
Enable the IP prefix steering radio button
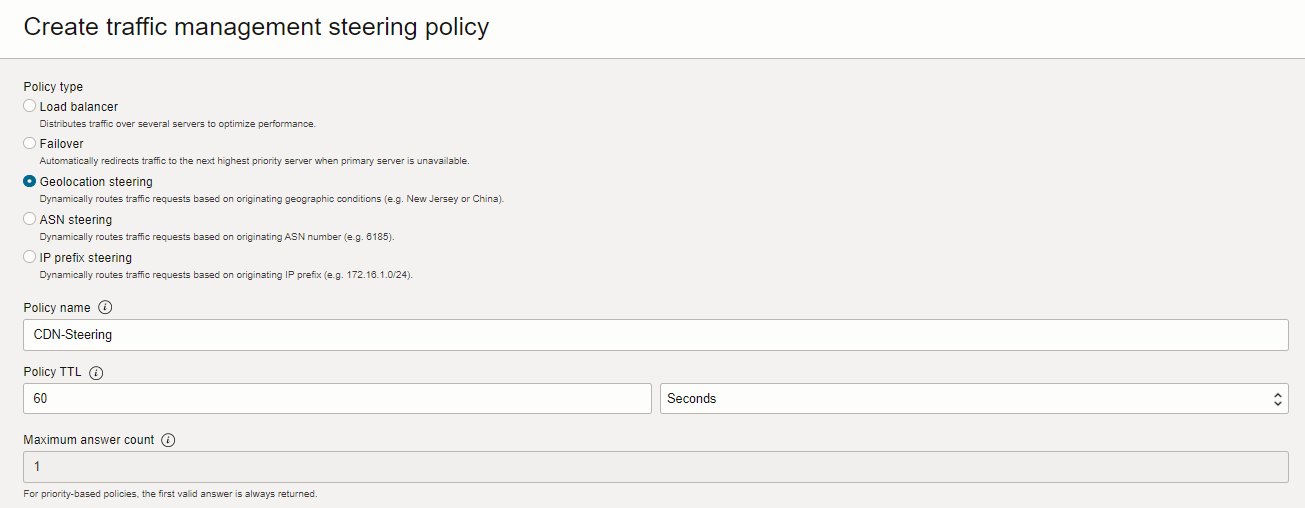coord(30,257)
